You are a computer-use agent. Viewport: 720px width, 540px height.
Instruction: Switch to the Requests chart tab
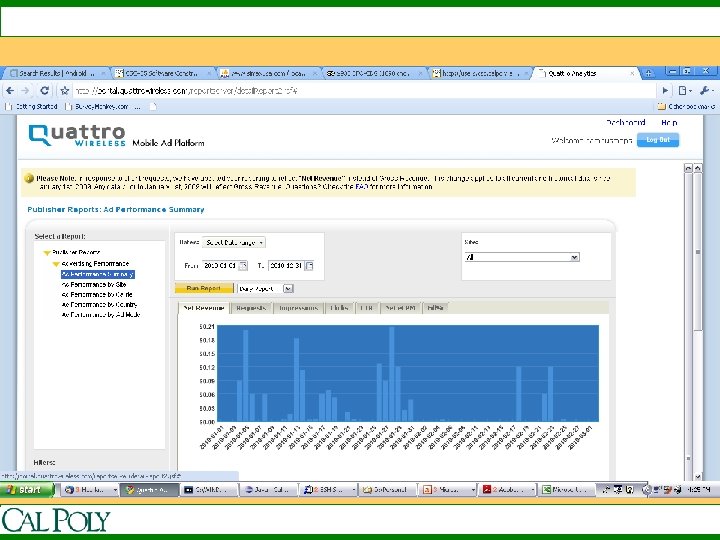pyautogui.click(x=251, y=308)
